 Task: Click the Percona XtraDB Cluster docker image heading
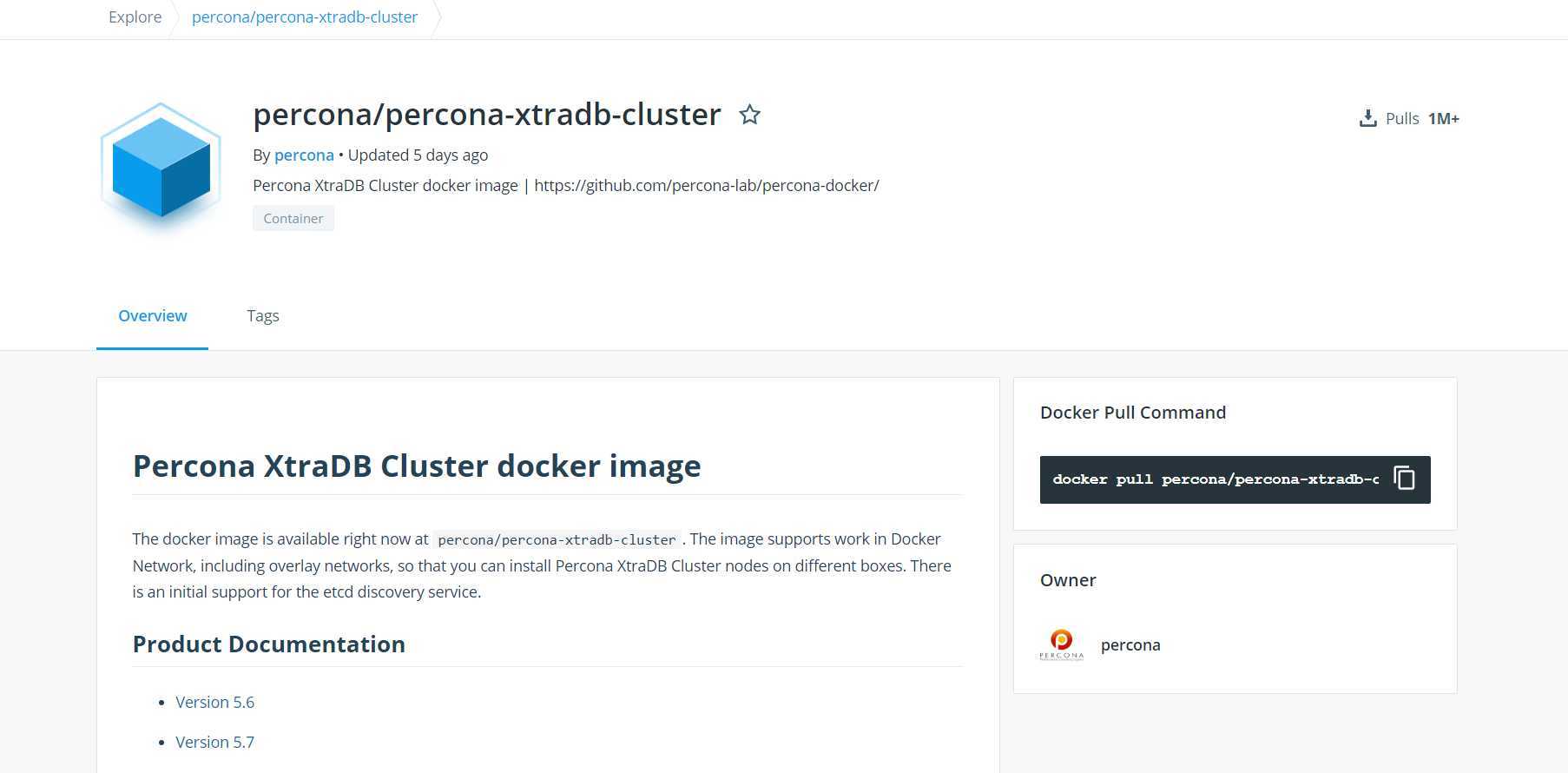(417, 466)
